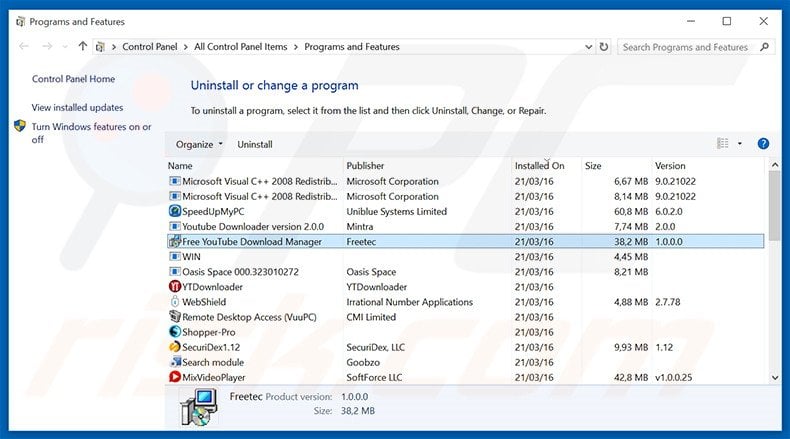The height and width of the screenshot is (439, 790).
Task: Click the Youtube Downloader version 2.0.0 icon
Action: 174,226
